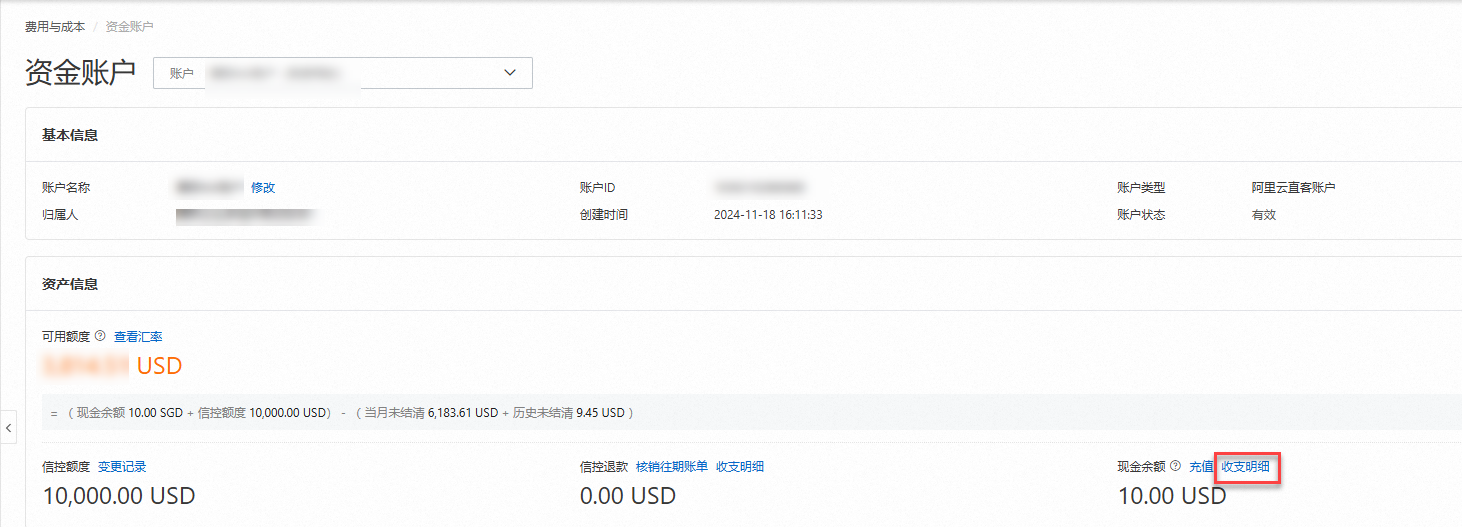Click the 账户ID label

click(x=597, y=188)
